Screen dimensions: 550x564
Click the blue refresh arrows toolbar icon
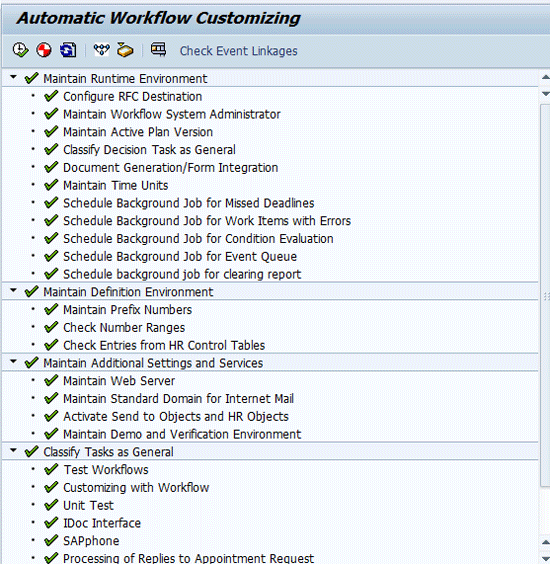(x=68, y=50)
